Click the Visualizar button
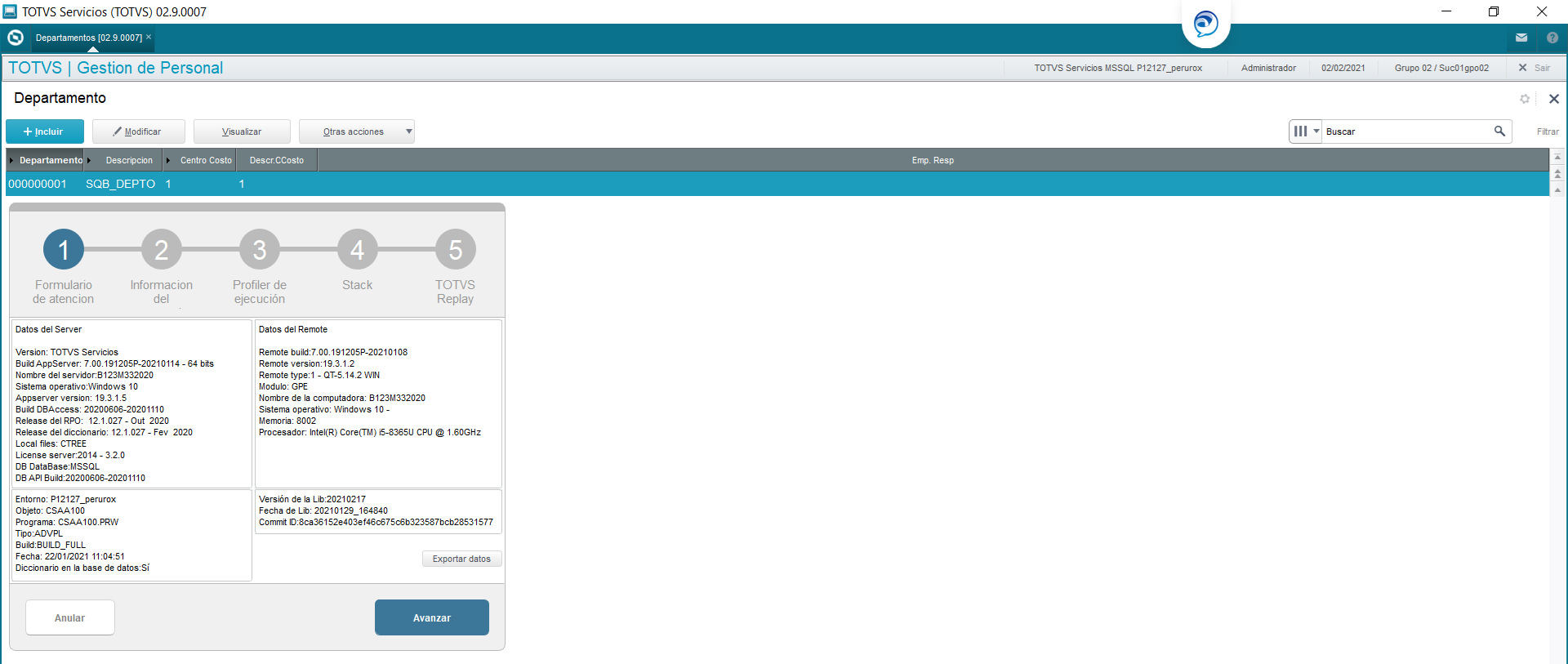Image resolution: width=1568 pixels, height=664 pixels. point(242,131)
